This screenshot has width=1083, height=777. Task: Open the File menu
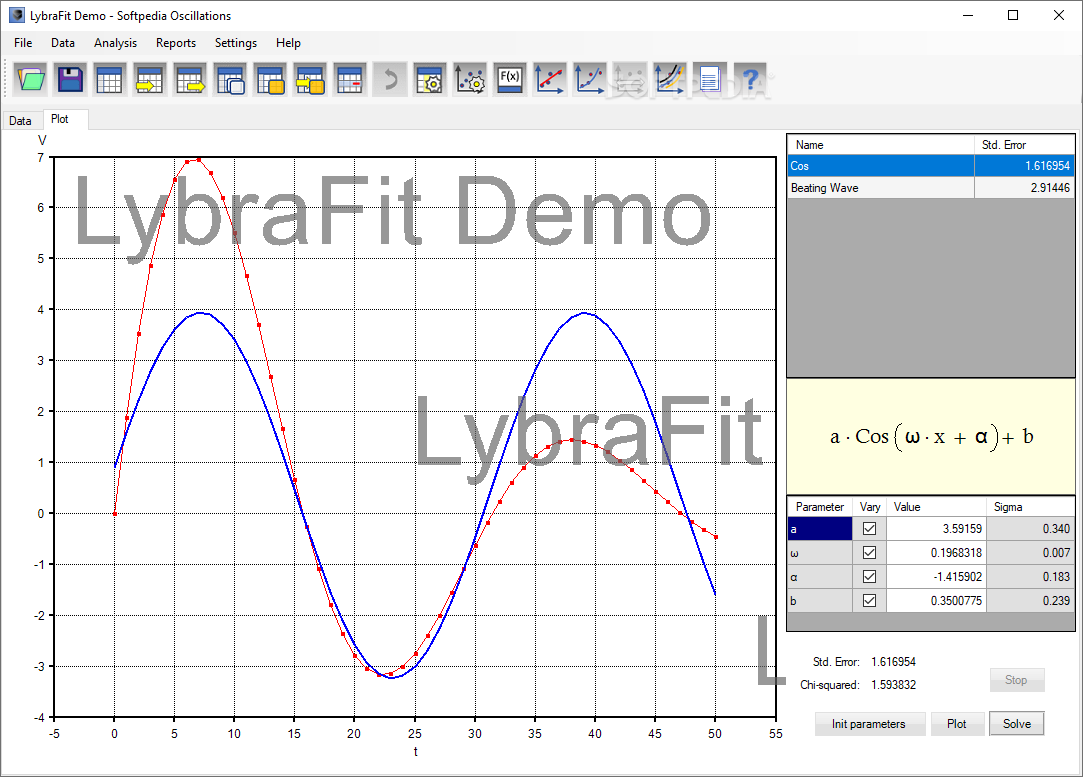[x=23, y=43]
